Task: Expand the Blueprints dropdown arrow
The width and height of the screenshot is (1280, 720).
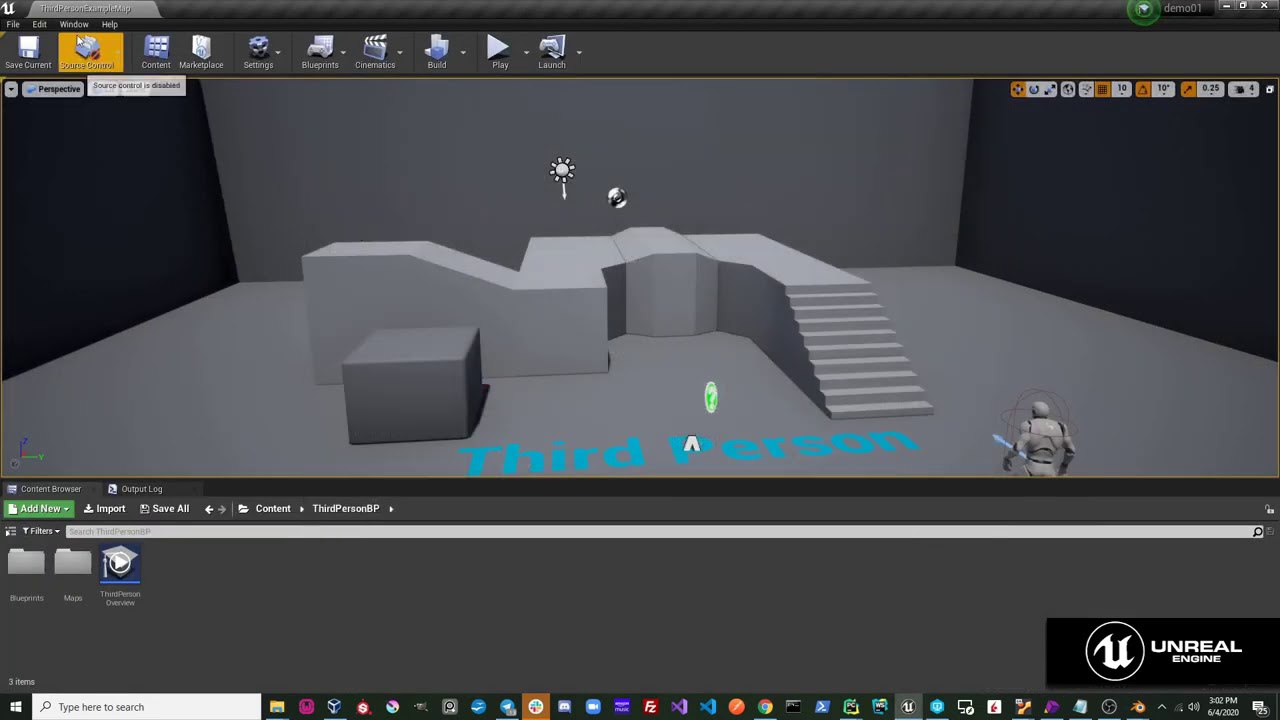Action: pos(343,52)
